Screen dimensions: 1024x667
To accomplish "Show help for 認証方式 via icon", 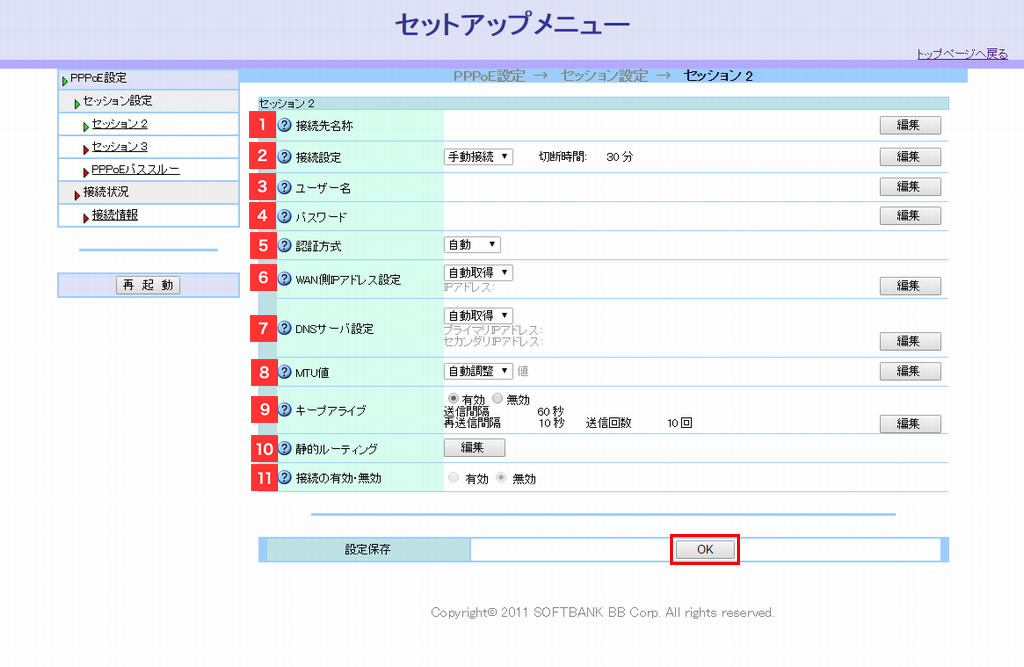I will [284, 245].
